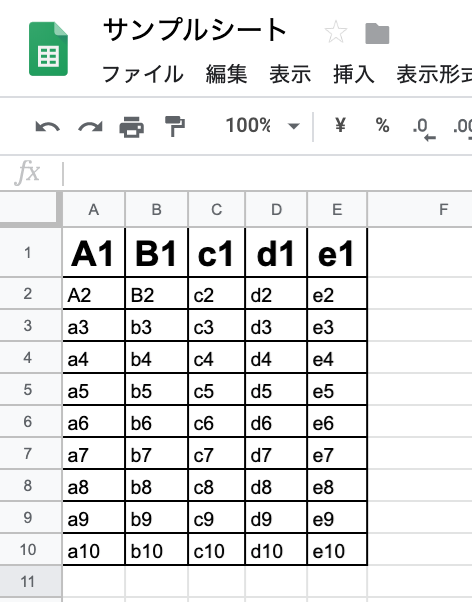Click cell containing b7

pyautogui.click(x=157, y=453)
